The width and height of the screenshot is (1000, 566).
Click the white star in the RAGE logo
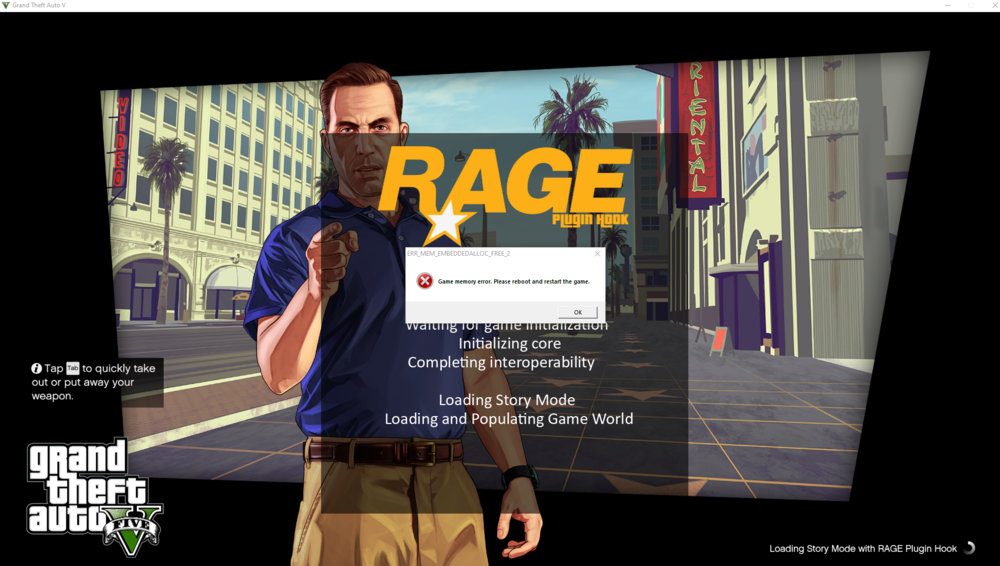446,223
